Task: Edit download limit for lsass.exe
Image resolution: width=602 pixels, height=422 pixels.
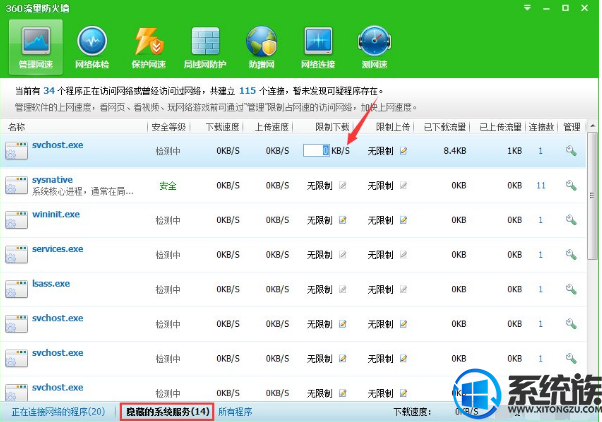Action: click(x=342, y=290)
